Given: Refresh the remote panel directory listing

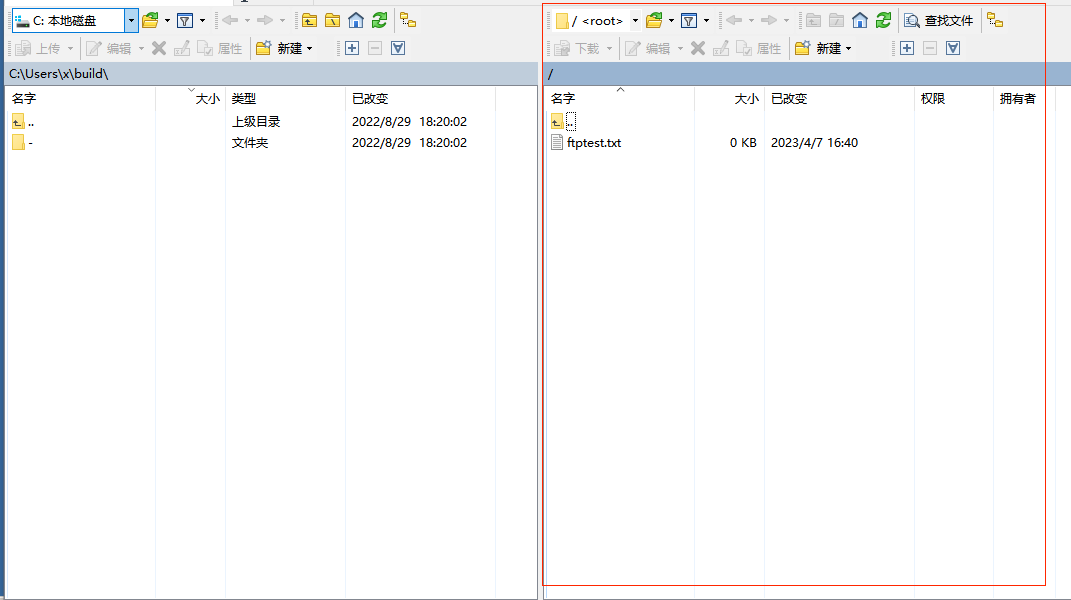Looking at the screenshot, I should coord(883,20).
